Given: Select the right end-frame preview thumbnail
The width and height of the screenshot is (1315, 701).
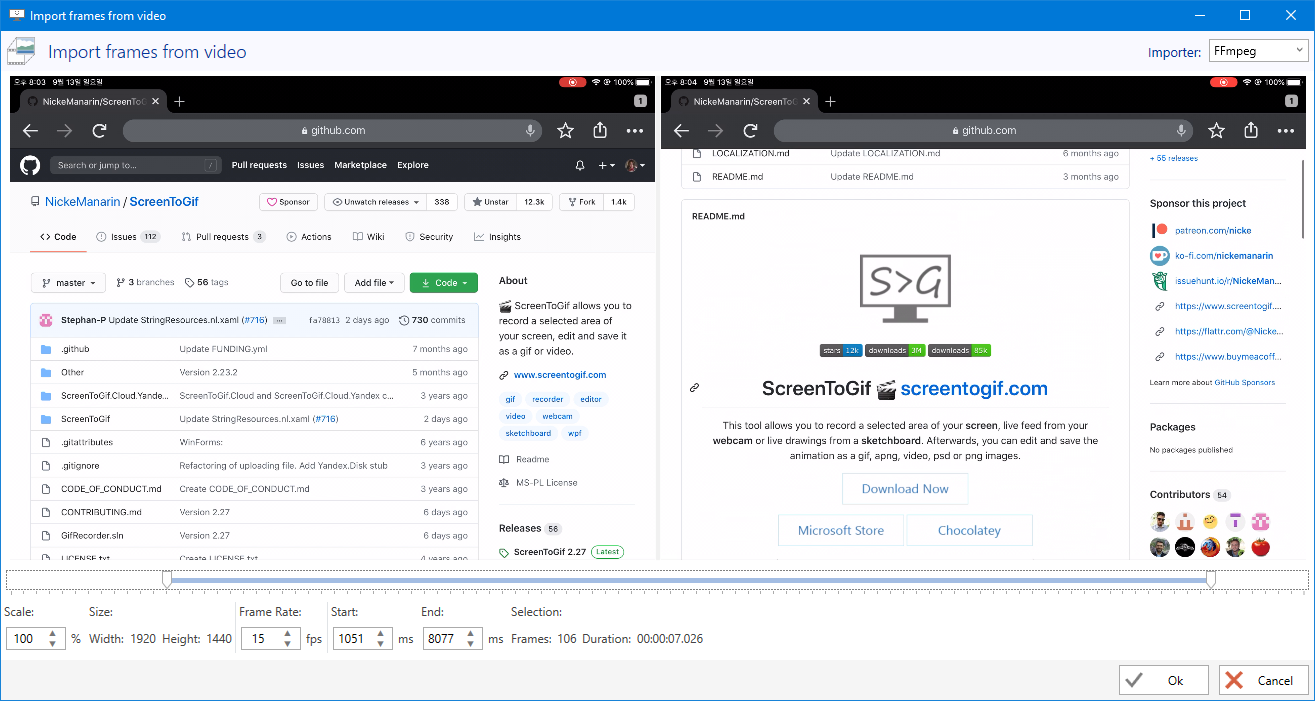Looking at the screenshot, I should [983, 318].
